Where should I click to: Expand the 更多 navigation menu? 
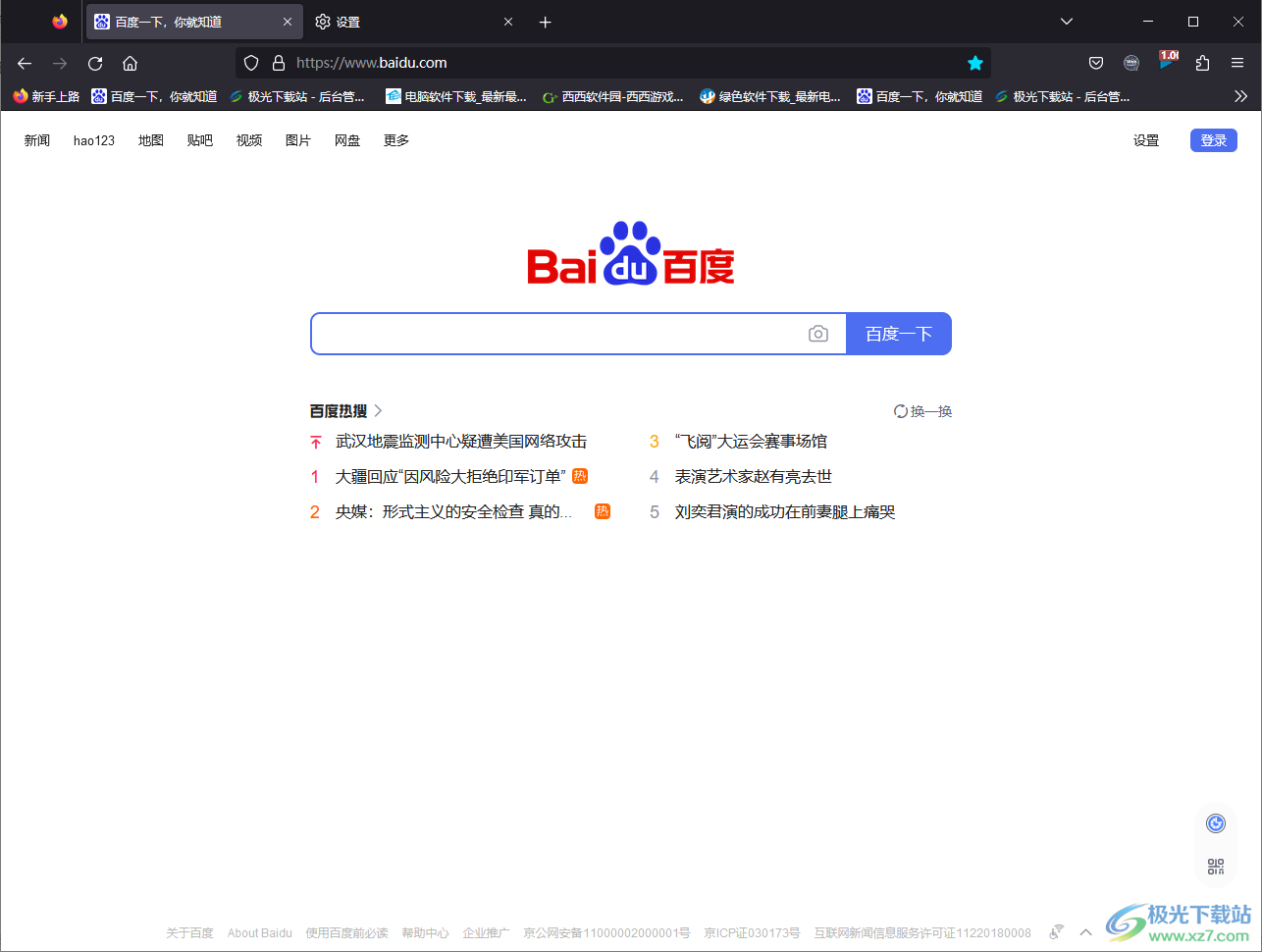coord(396,140)
